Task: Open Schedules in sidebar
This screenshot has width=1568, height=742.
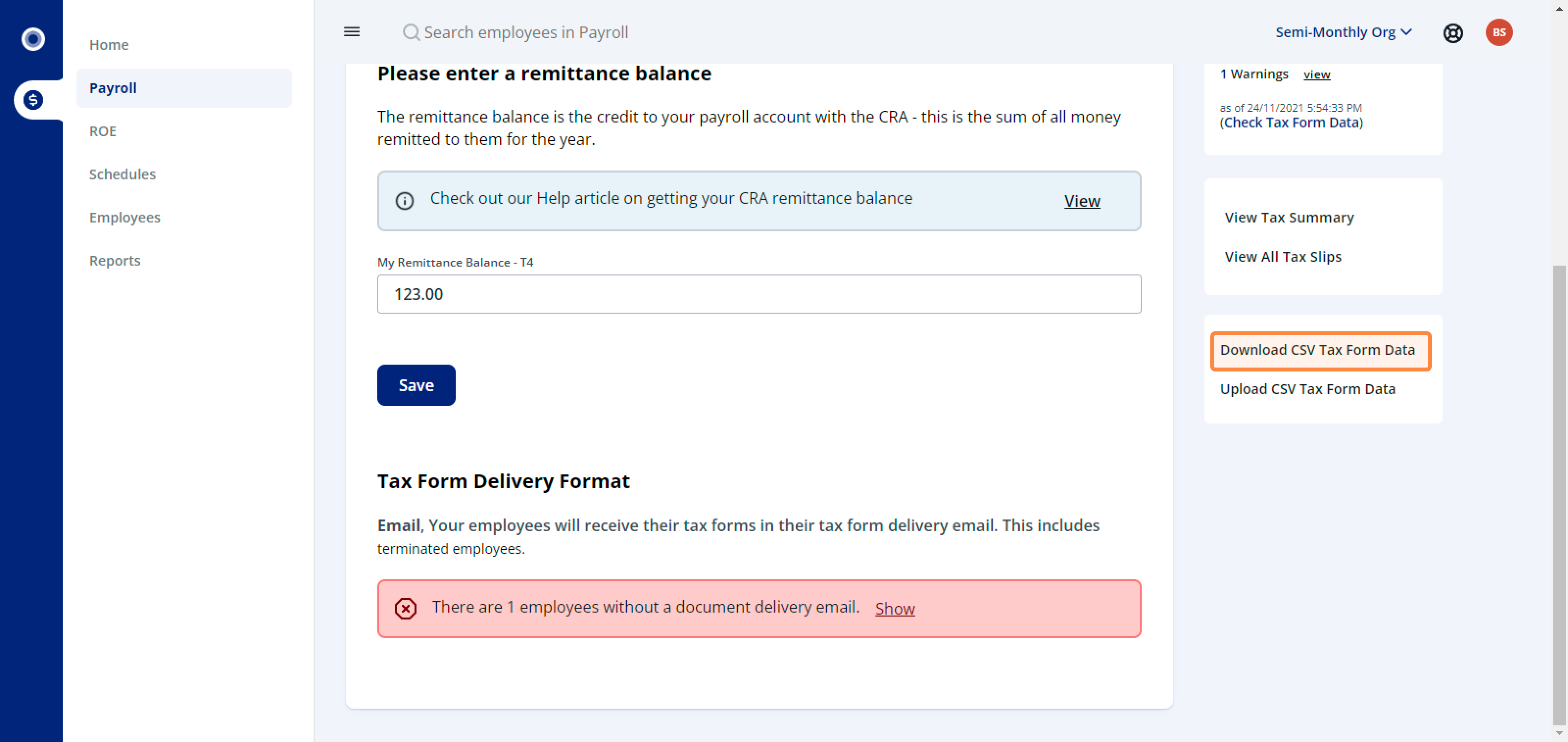Action: click(x=122, y=174)
